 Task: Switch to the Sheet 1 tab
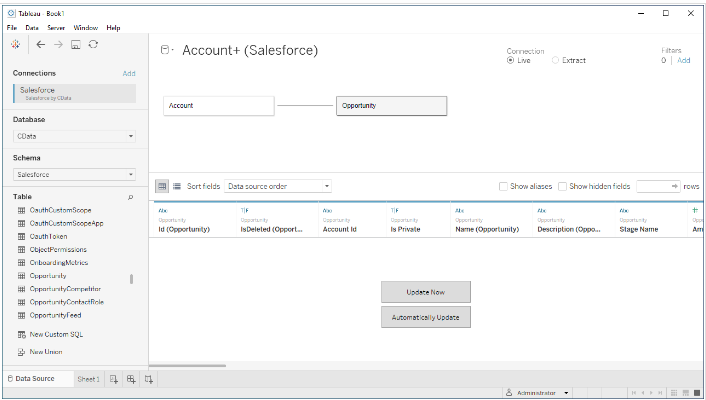[x=89, y=379]
